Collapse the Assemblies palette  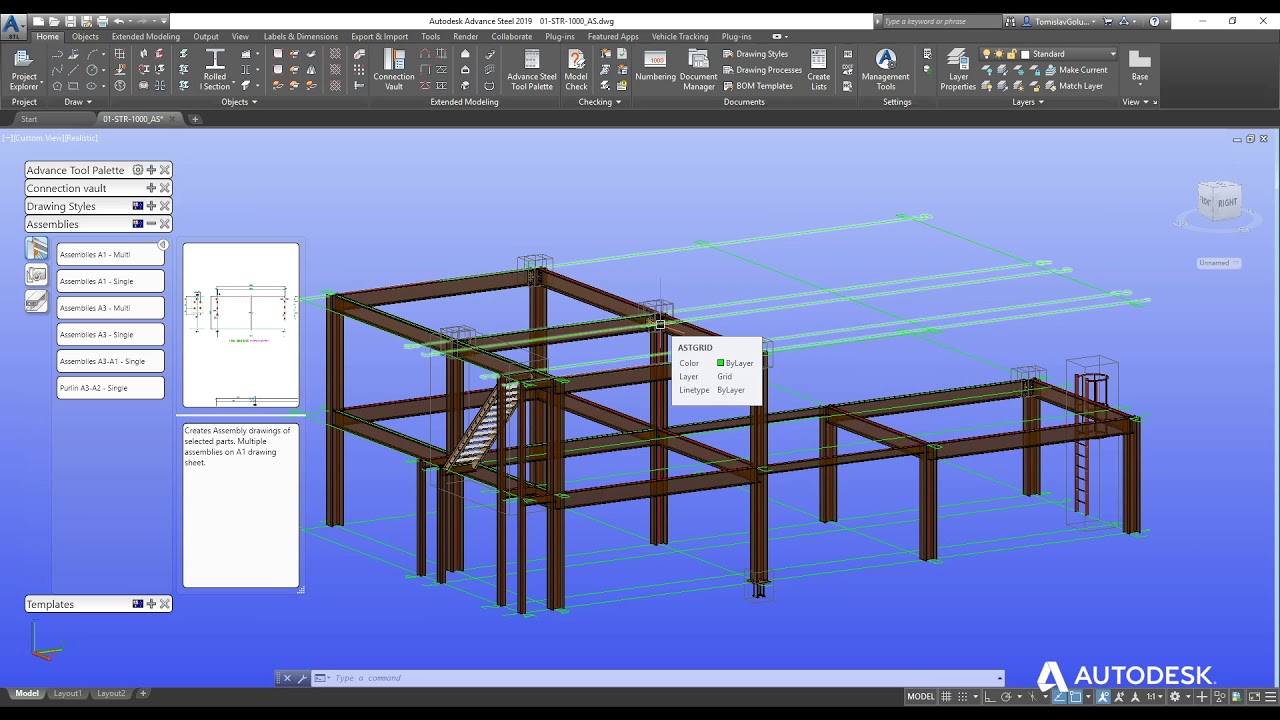point(151,224)
